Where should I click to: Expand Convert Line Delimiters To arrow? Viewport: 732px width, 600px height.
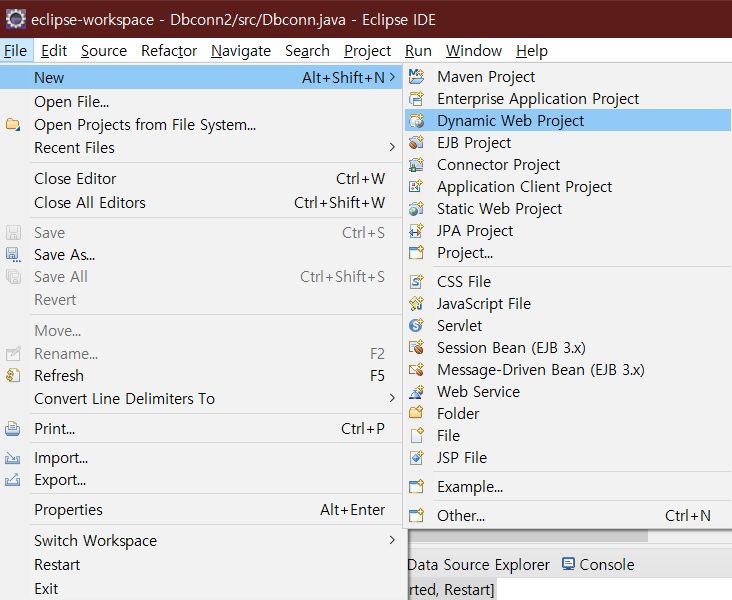coord(392,398)
